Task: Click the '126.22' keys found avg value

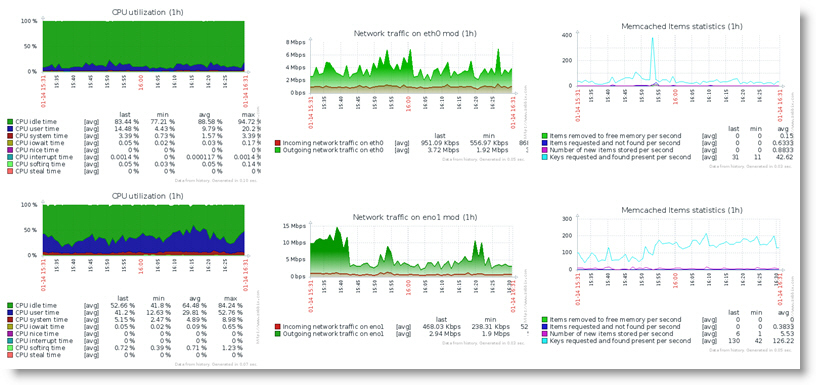Action: click(784, 341)
